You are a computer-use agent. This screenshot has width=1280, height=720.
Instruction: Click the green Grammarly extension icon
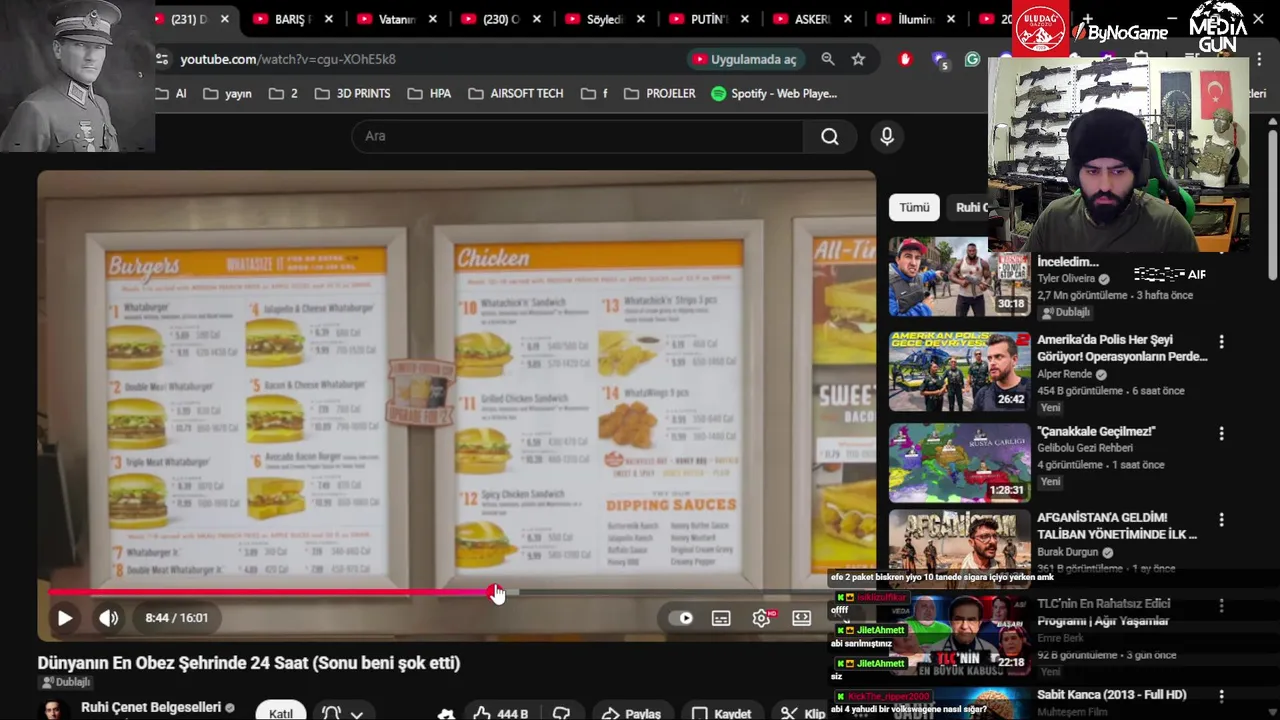pos(972,59)
